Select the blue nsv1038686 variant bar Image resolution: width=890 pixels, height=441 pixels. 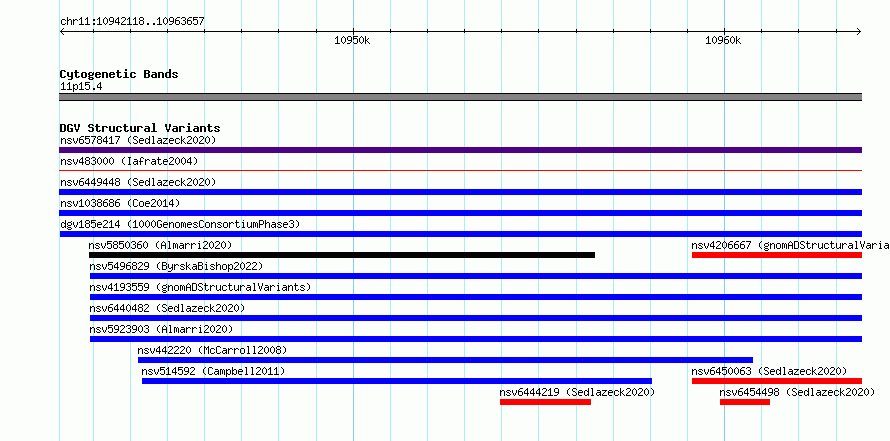[x=460, y=213]
